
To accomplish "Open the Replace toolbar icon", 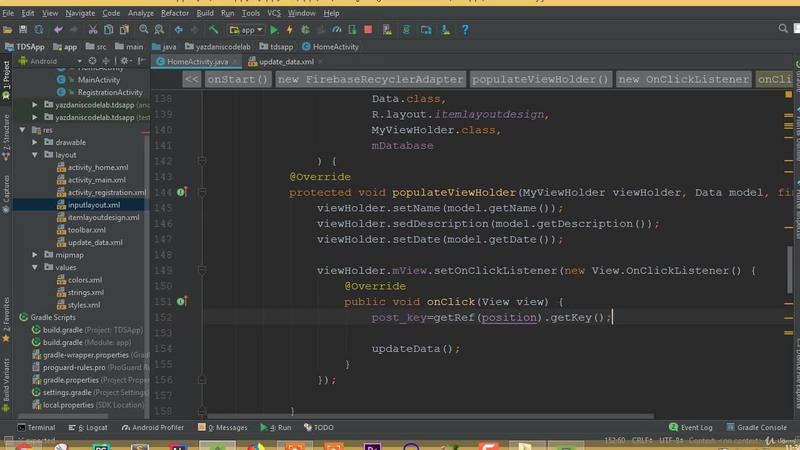I will tap(159, 30).
